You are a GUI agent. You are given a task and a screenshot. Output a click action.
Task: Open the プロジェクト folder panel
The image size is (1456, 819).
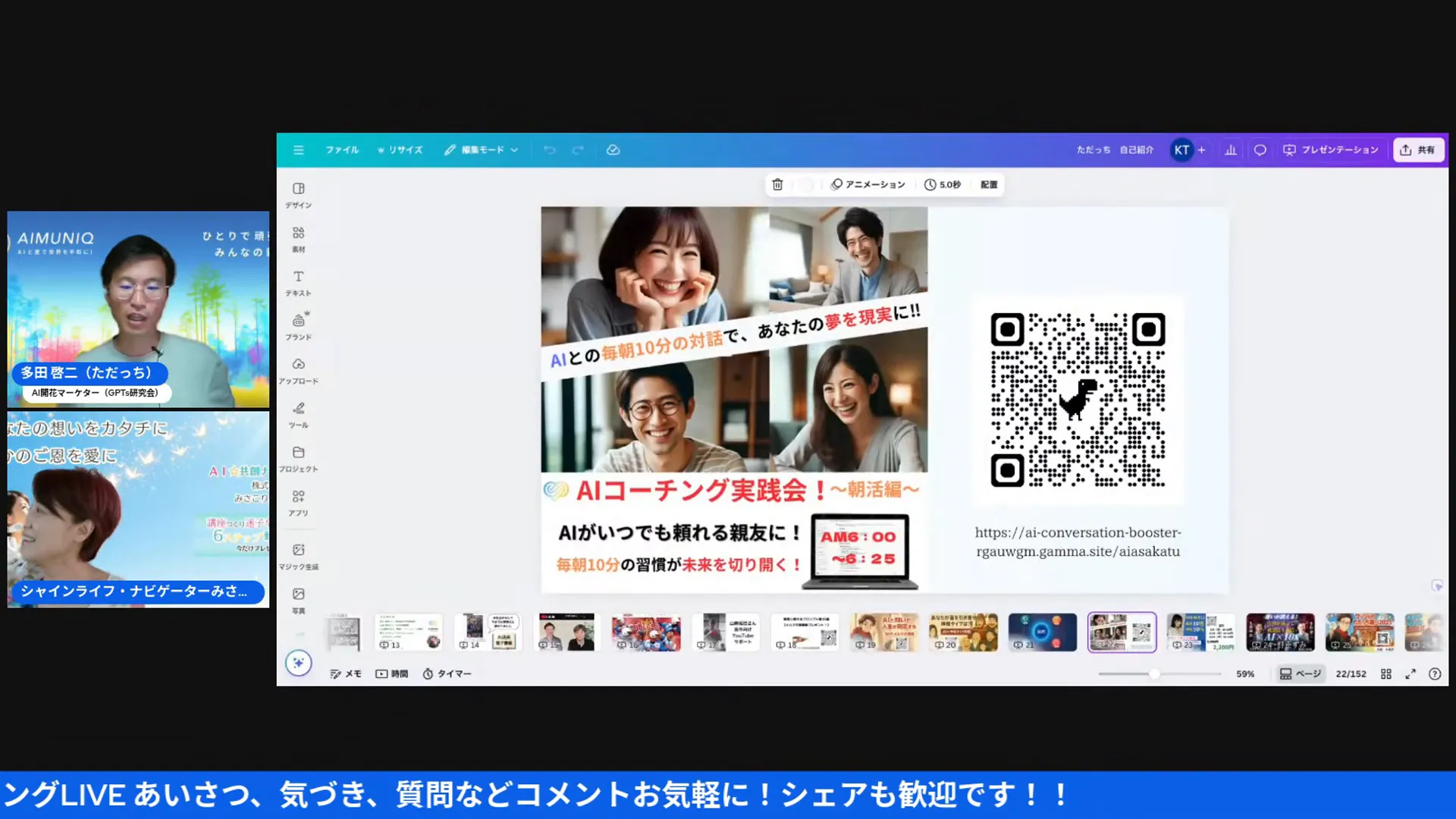coord(299,459)
